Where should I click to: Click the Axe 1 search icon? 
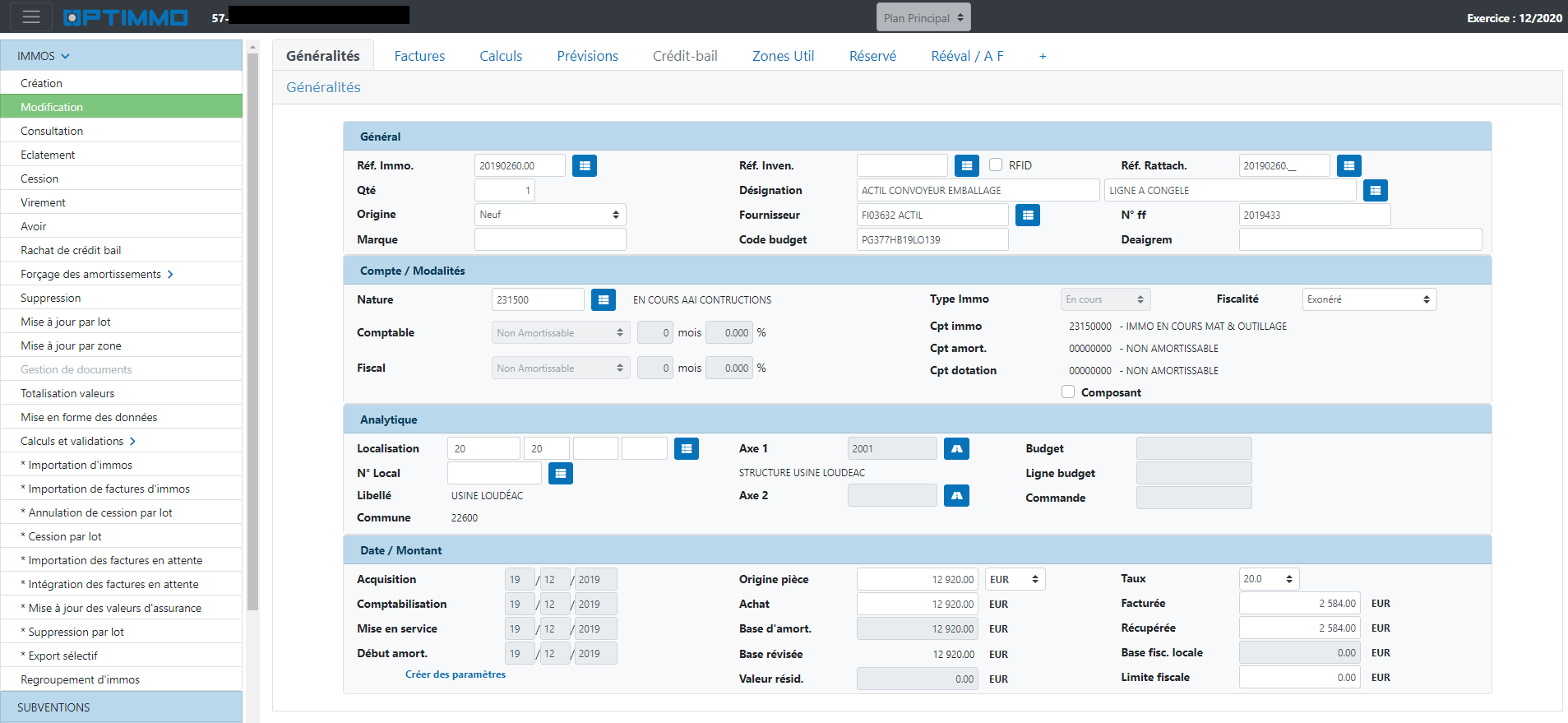[x=957, y=448]
